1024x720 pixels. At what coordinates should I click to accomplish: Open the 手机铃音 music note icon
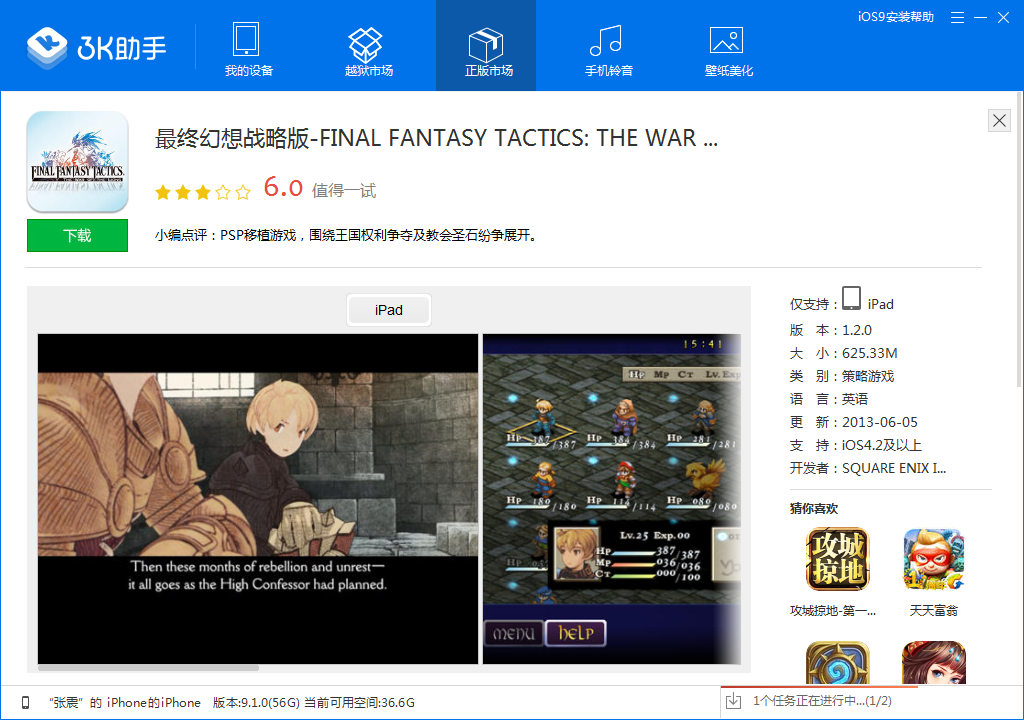[x=605, y=41]
